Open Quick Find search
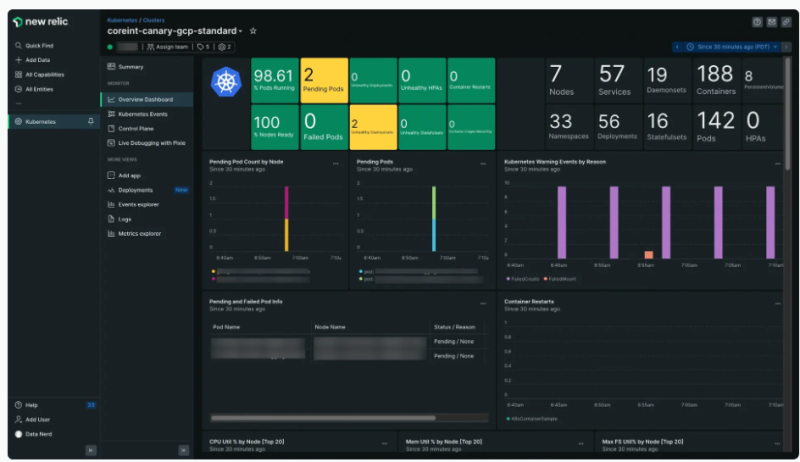Screen dimensions: 800x462 coord(34,45)
